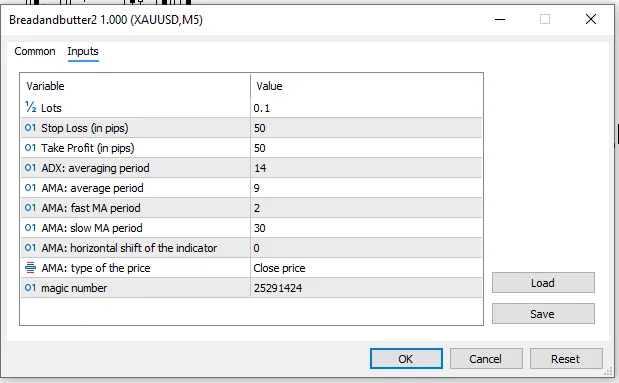Switch to the Common tab
This screenshot has width=619, height=383.
[35, 51]
